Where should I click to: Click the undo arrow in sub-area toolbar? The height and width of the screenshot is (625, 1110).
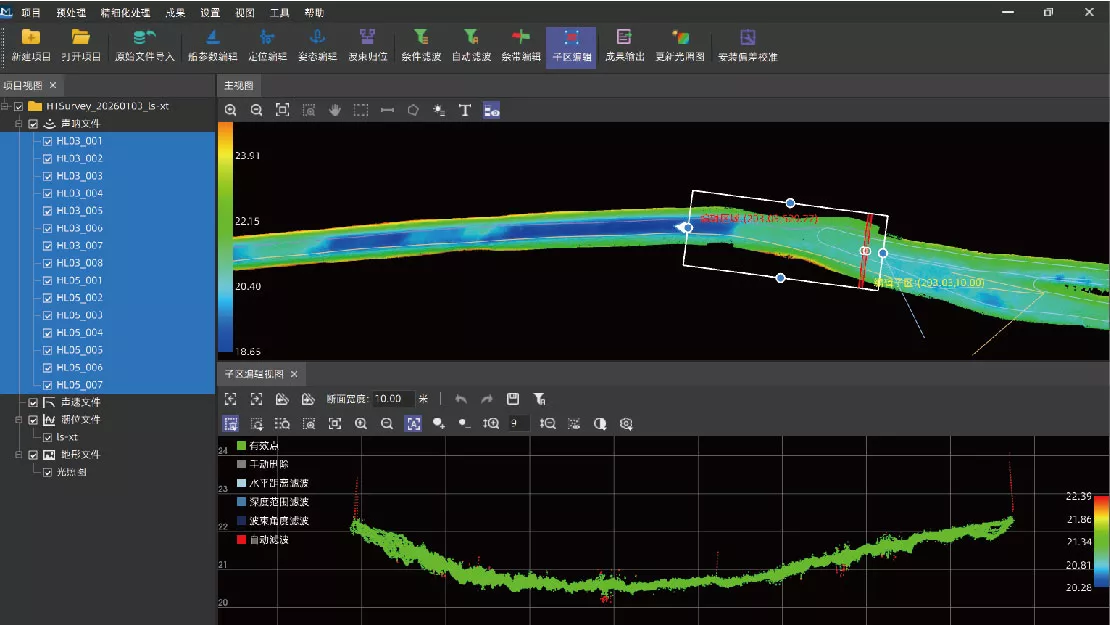pyautogui.click(x=461, y=399)
